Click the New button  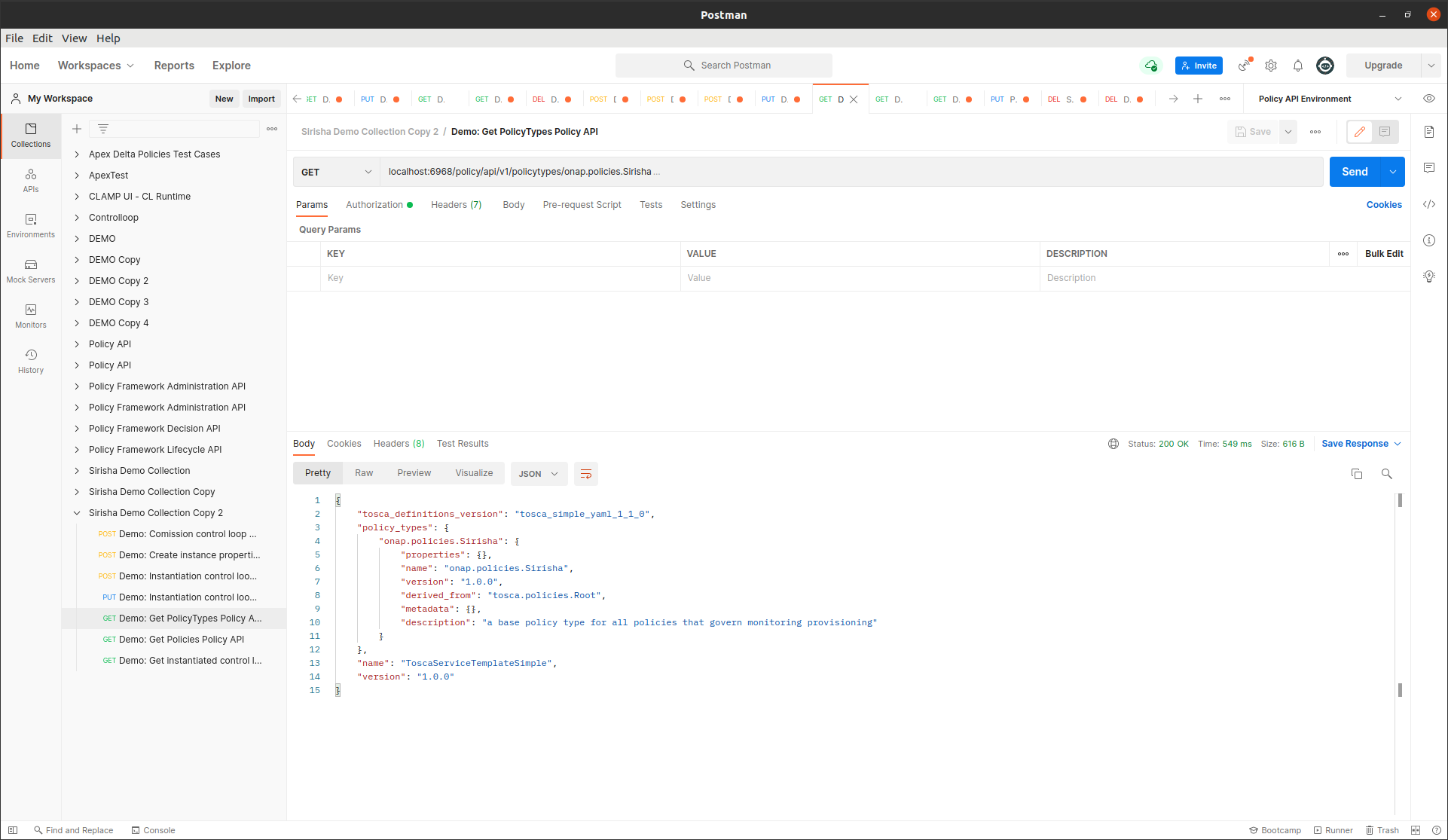224,99
